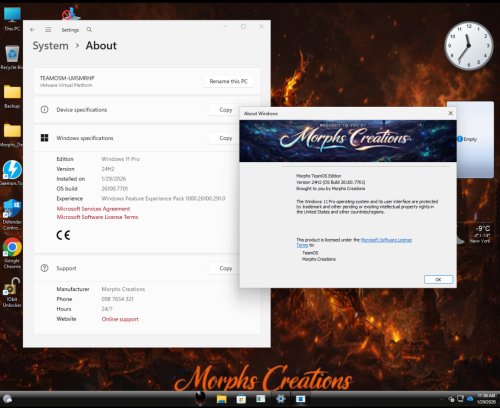Select the Windows Feature Experience Pack text
500x408 pixels.
(163, 198)
